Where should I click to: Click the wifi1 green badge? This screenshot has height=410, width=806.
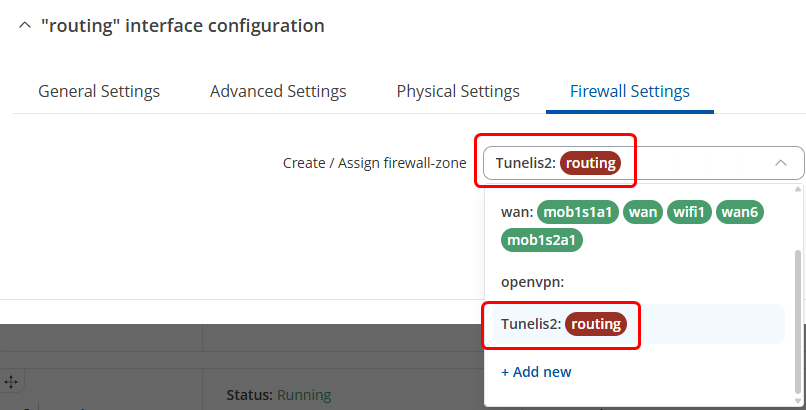pos(689,212)
